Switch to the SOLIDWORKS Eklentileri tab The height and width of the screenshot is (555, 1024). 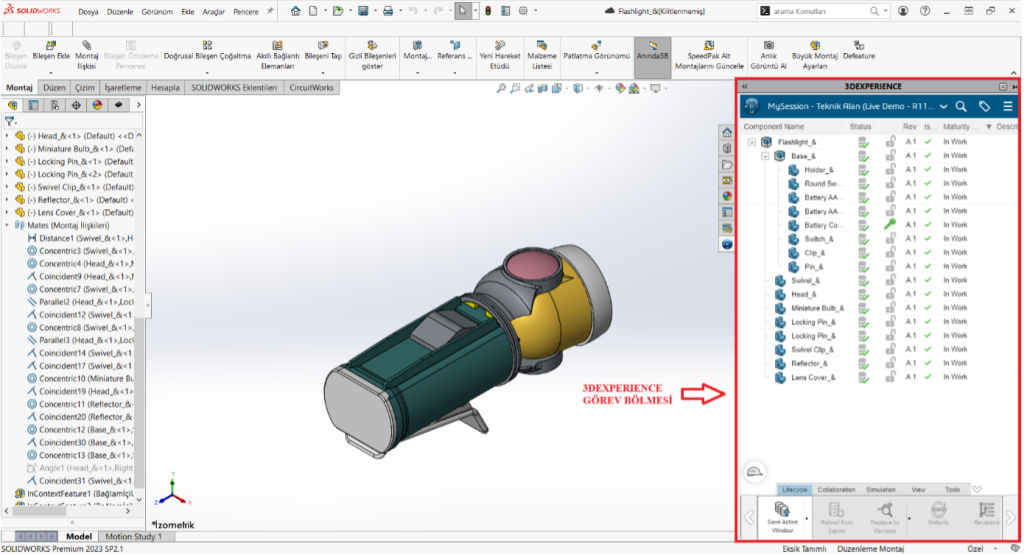click(x=234, y=88)
